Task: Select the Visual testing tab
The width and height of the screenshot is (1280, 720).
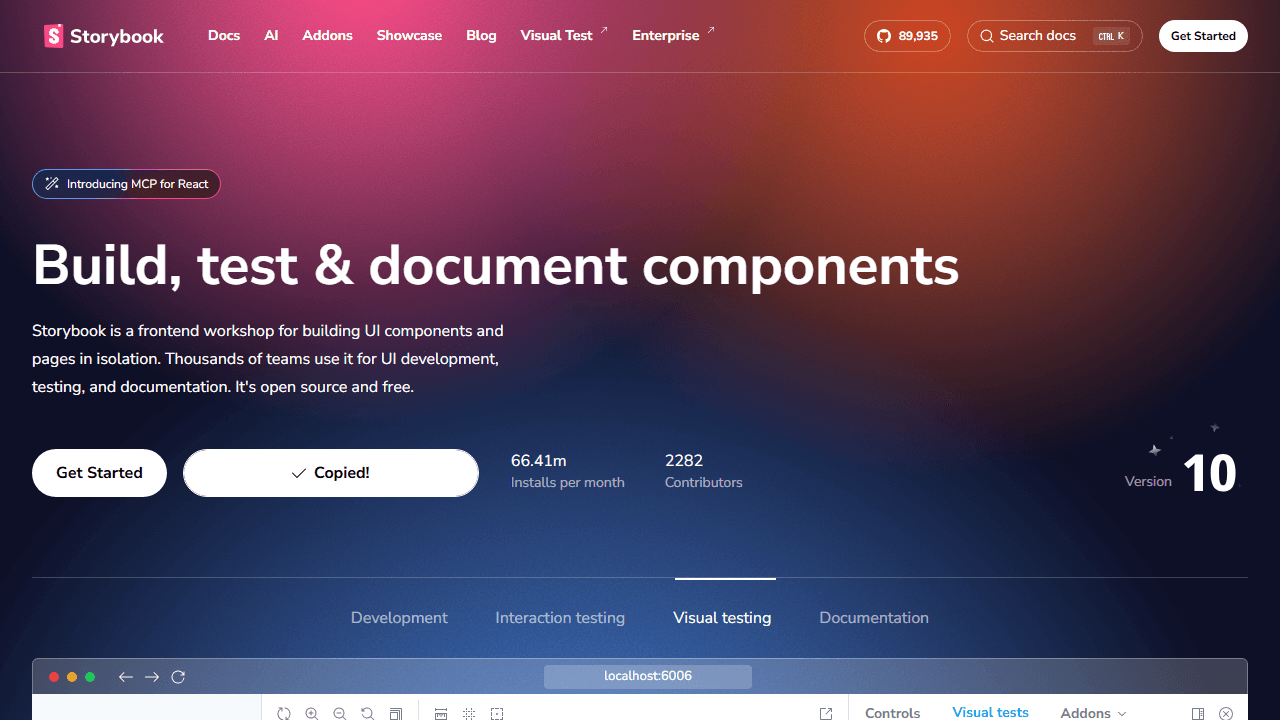Action: 722,618
